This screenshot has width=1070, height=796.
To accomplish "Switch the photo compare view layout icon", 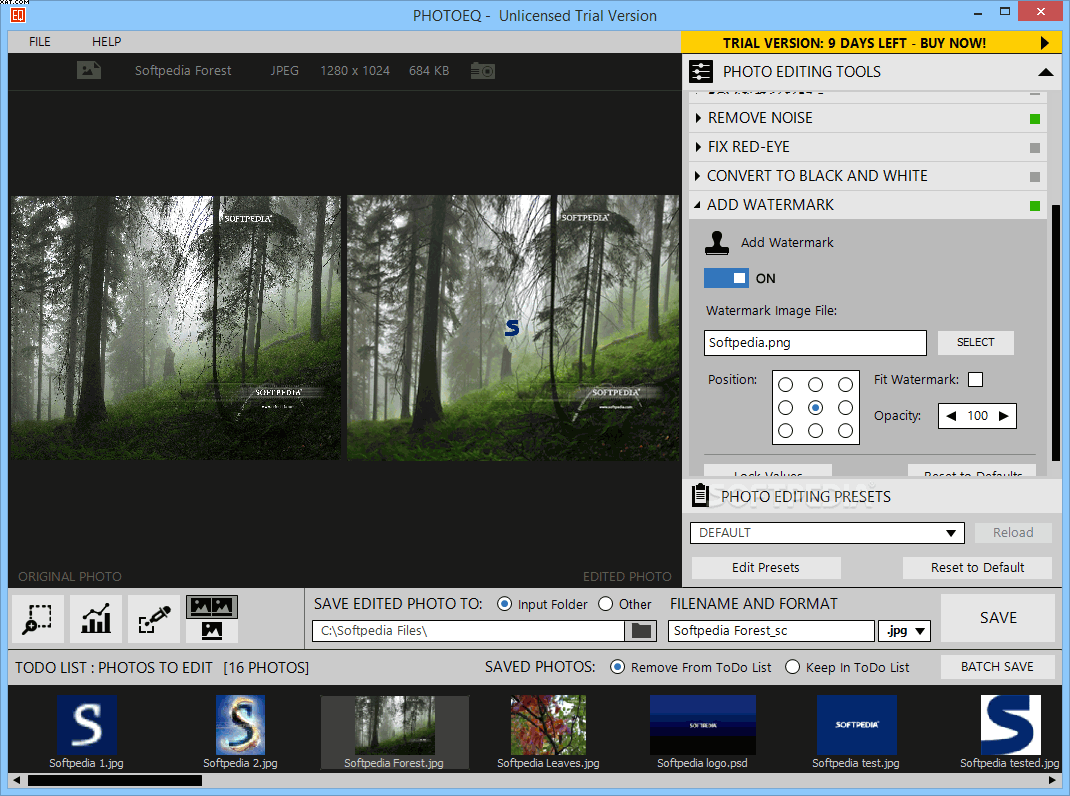I will coord(212,619).
